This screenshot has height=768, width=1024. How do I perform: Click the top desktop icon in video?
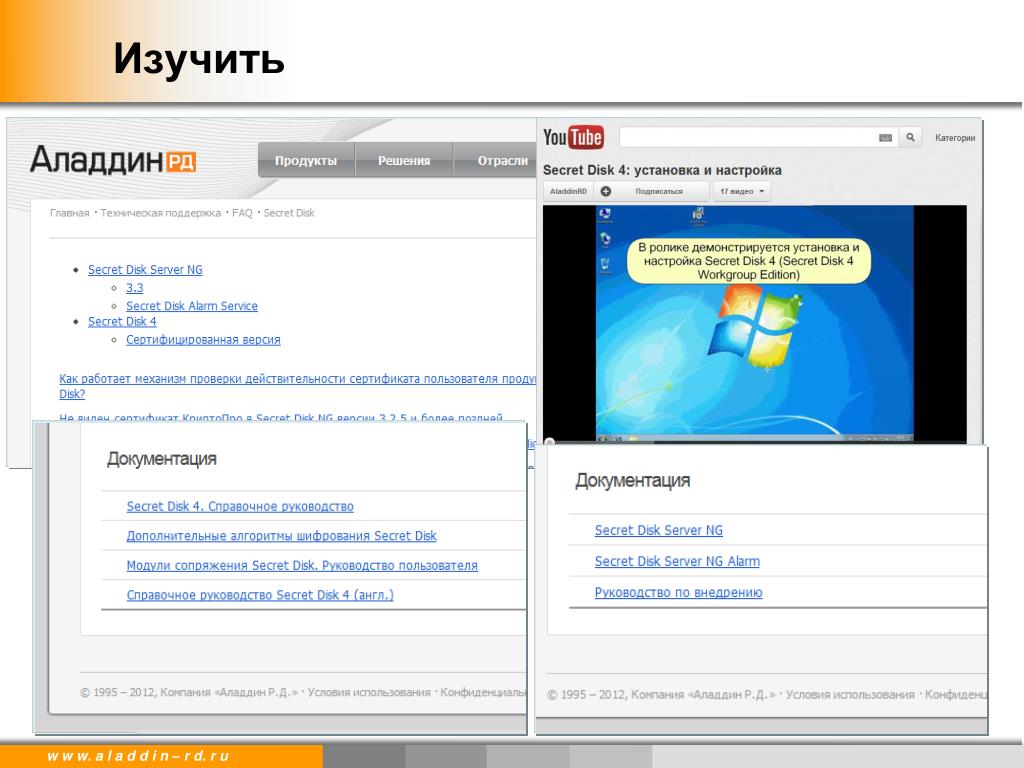point(605,216)
